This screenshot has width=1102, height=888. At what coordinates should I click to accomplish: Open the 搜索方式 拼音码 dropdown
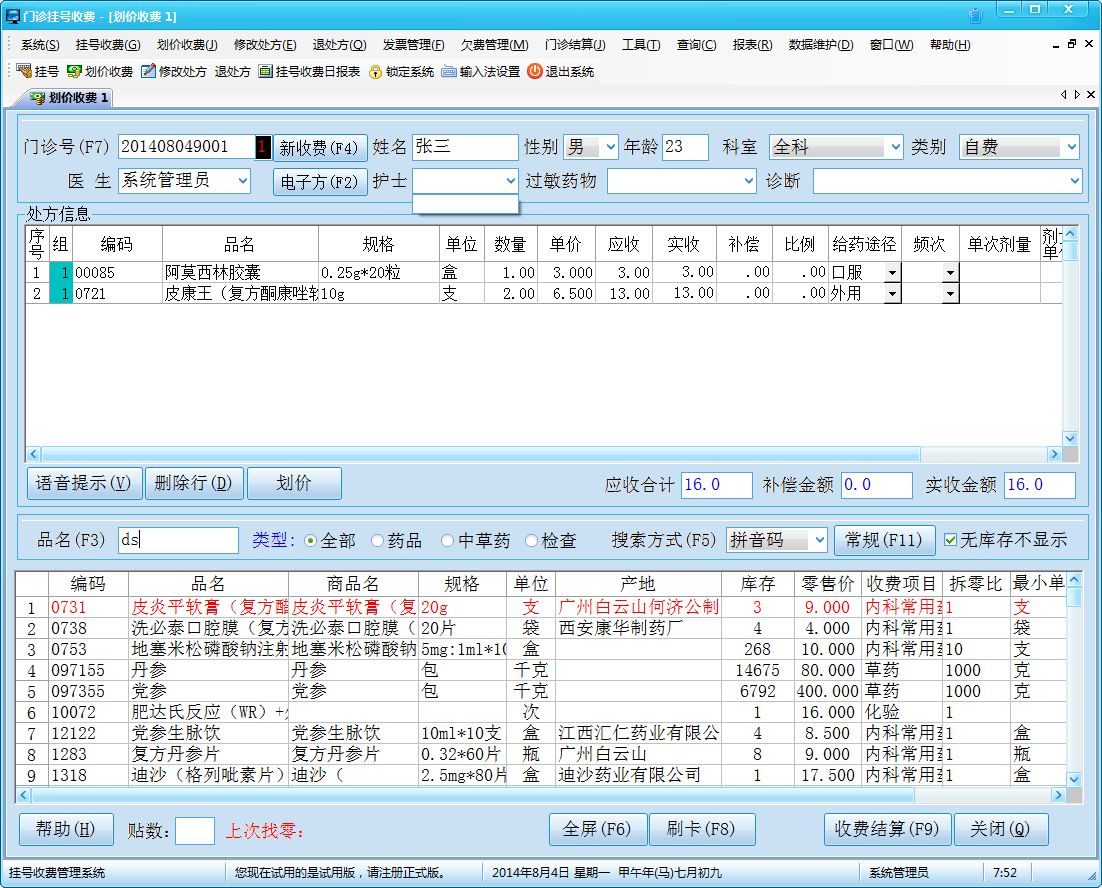click(x=819, y=540)
